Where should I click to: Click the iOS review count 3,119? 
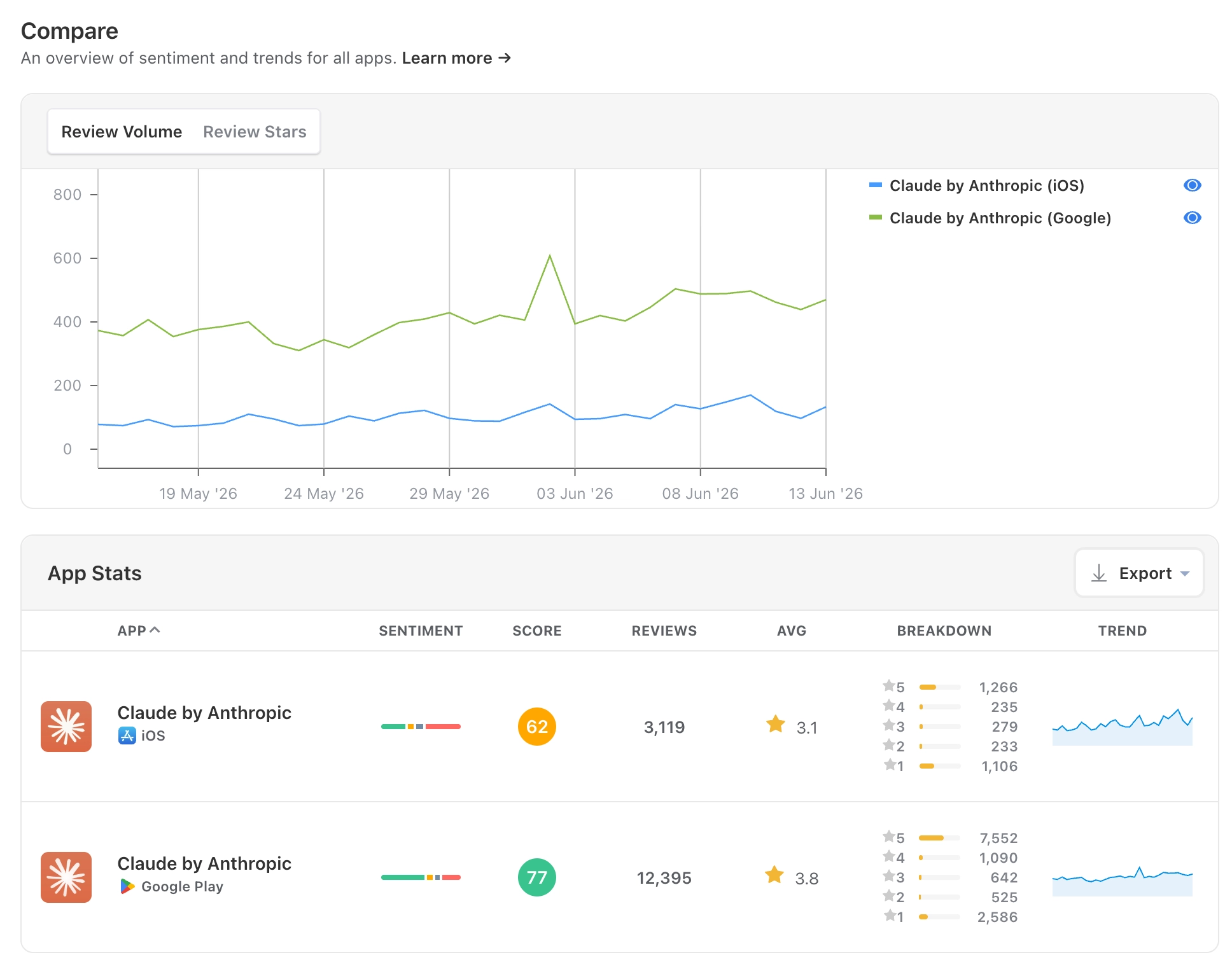click(664, 727)
